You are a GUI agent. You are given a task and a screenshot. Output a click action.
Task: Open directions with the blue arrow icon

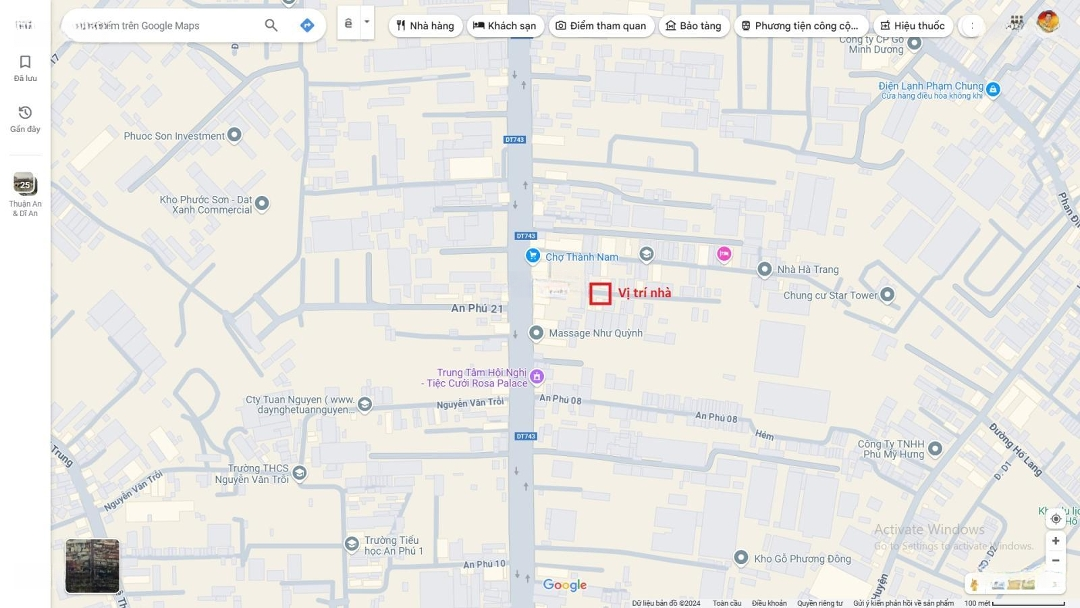[x=307, y=25]
